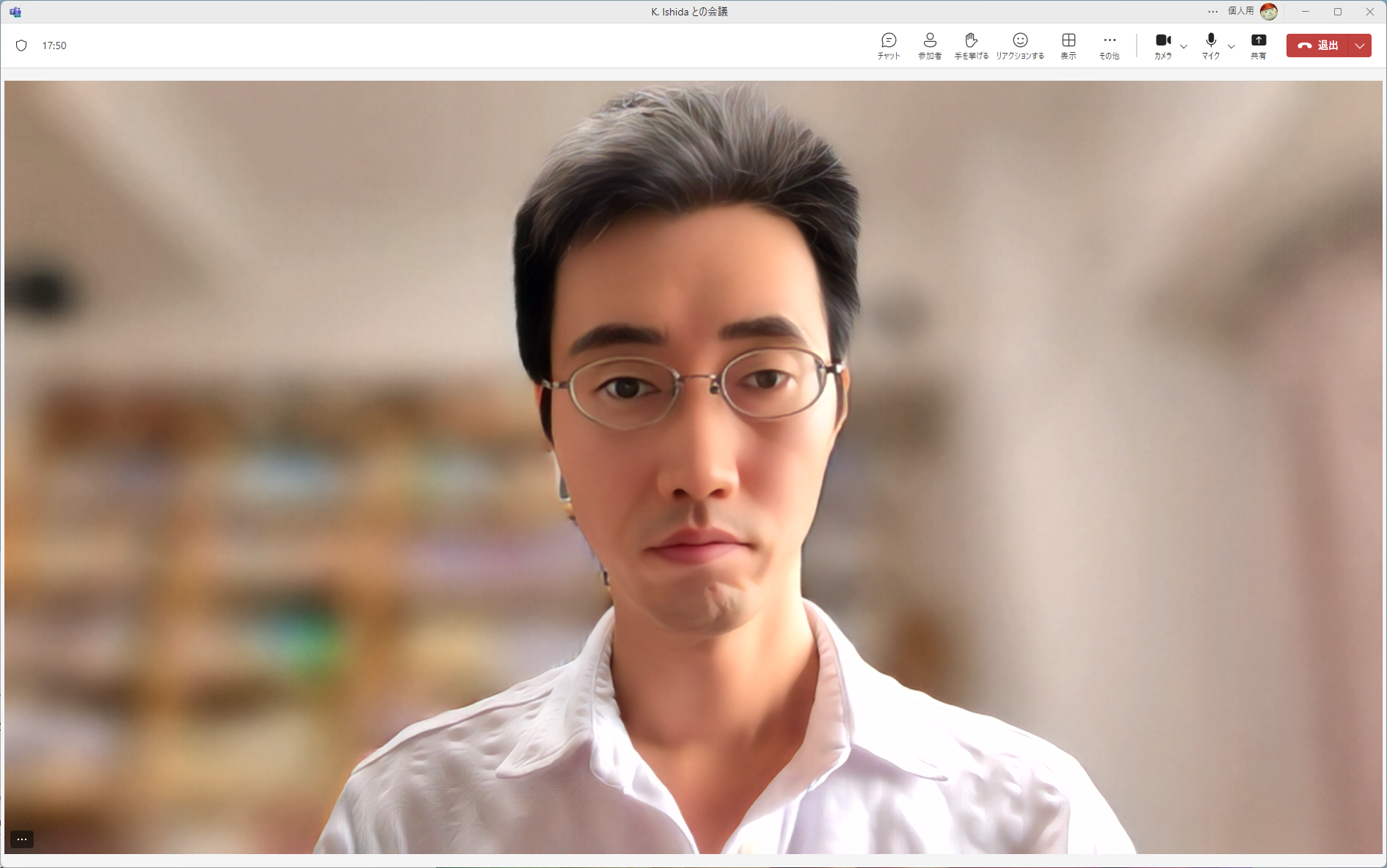The height and width of the screenshot is (868, 1387).
Task: Click the meeting security shield icon
Action: click(21, 45)
